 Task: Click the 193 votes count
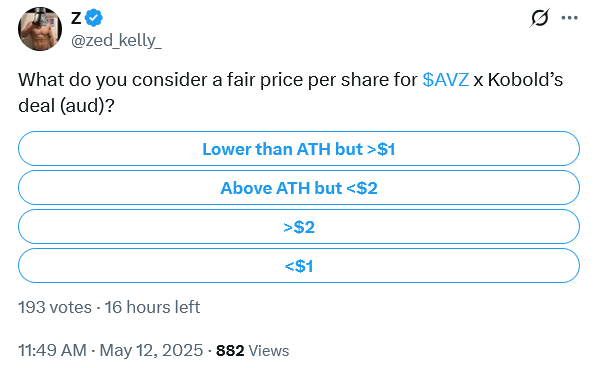(x=55, y=307)
